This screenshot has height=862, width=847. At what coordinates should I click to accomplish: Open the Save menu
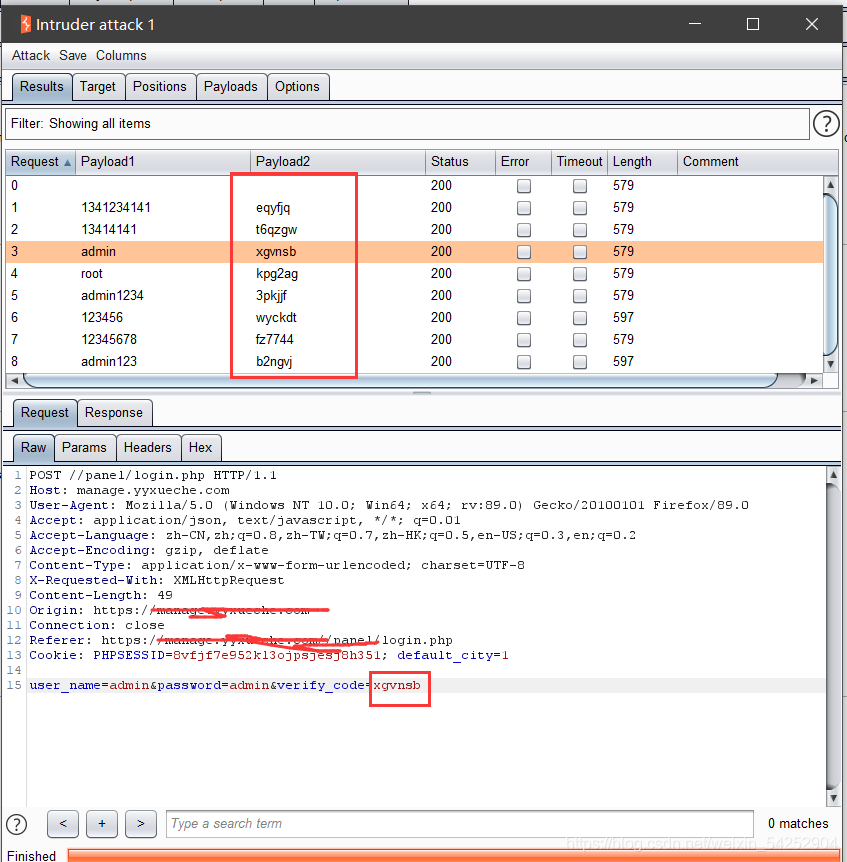click(x=73, y=56)
